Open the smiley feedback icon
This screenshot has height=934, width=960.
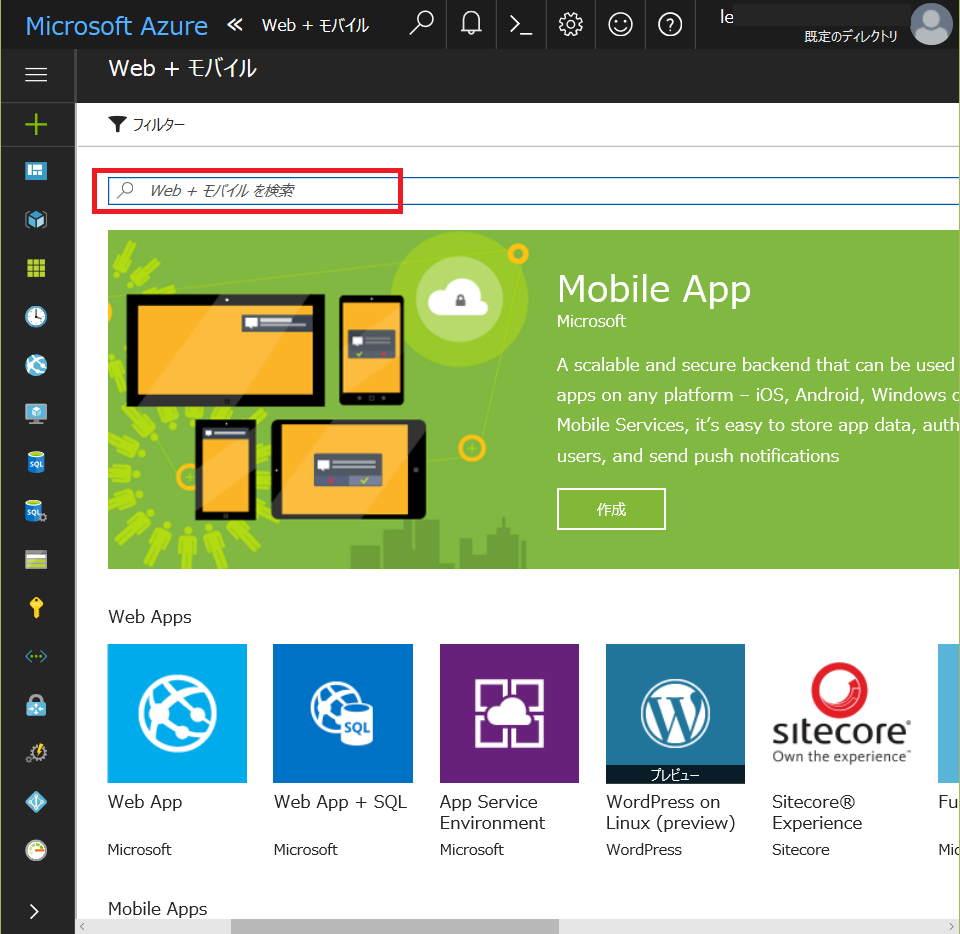(620, 24)
